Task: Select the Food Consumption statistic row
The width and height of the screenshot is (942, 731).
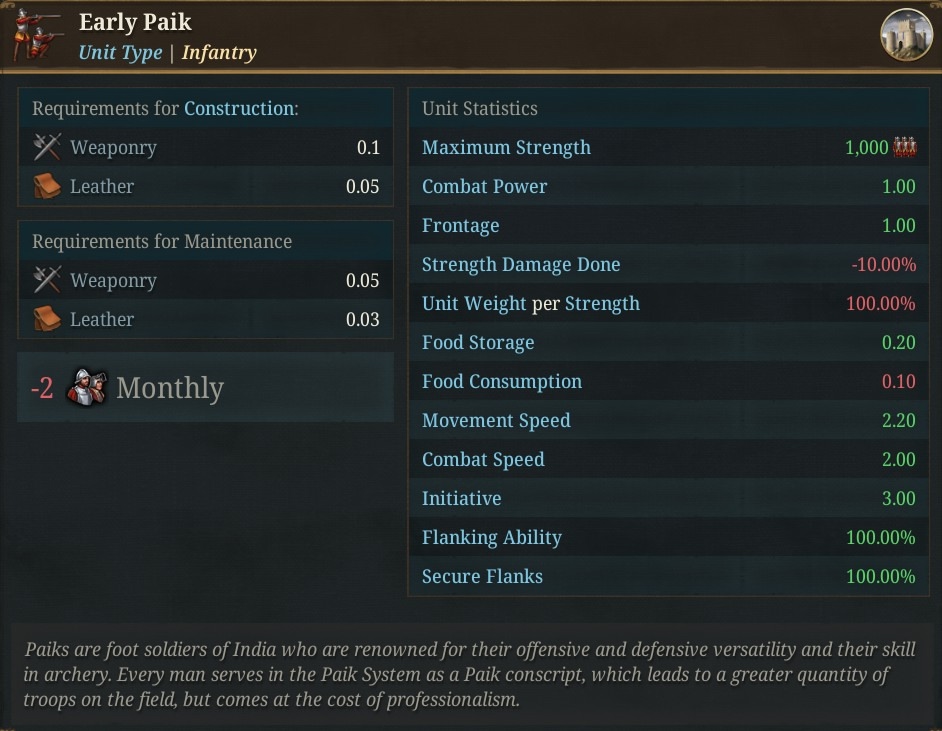Action: 669,381
